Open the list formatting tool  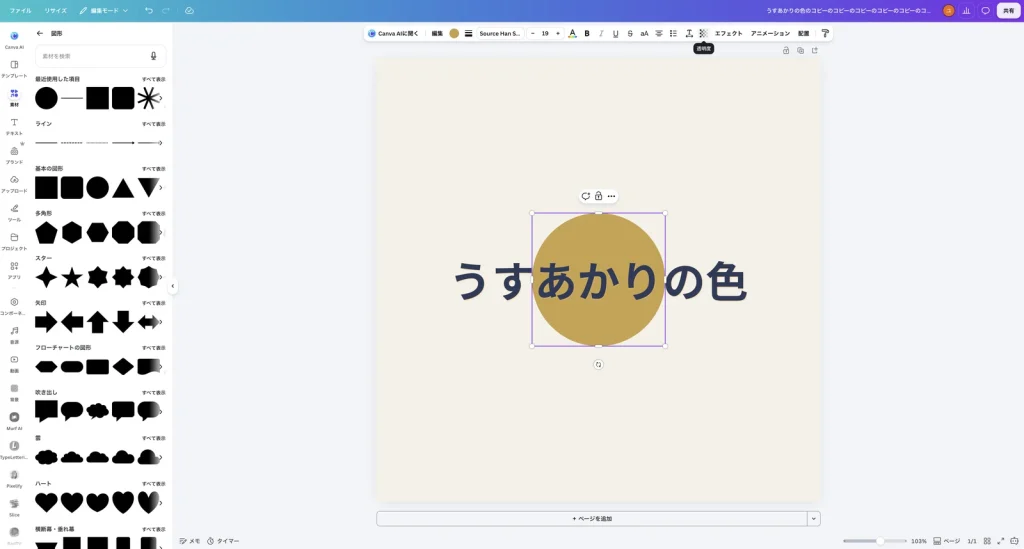[x=673, y=33]
